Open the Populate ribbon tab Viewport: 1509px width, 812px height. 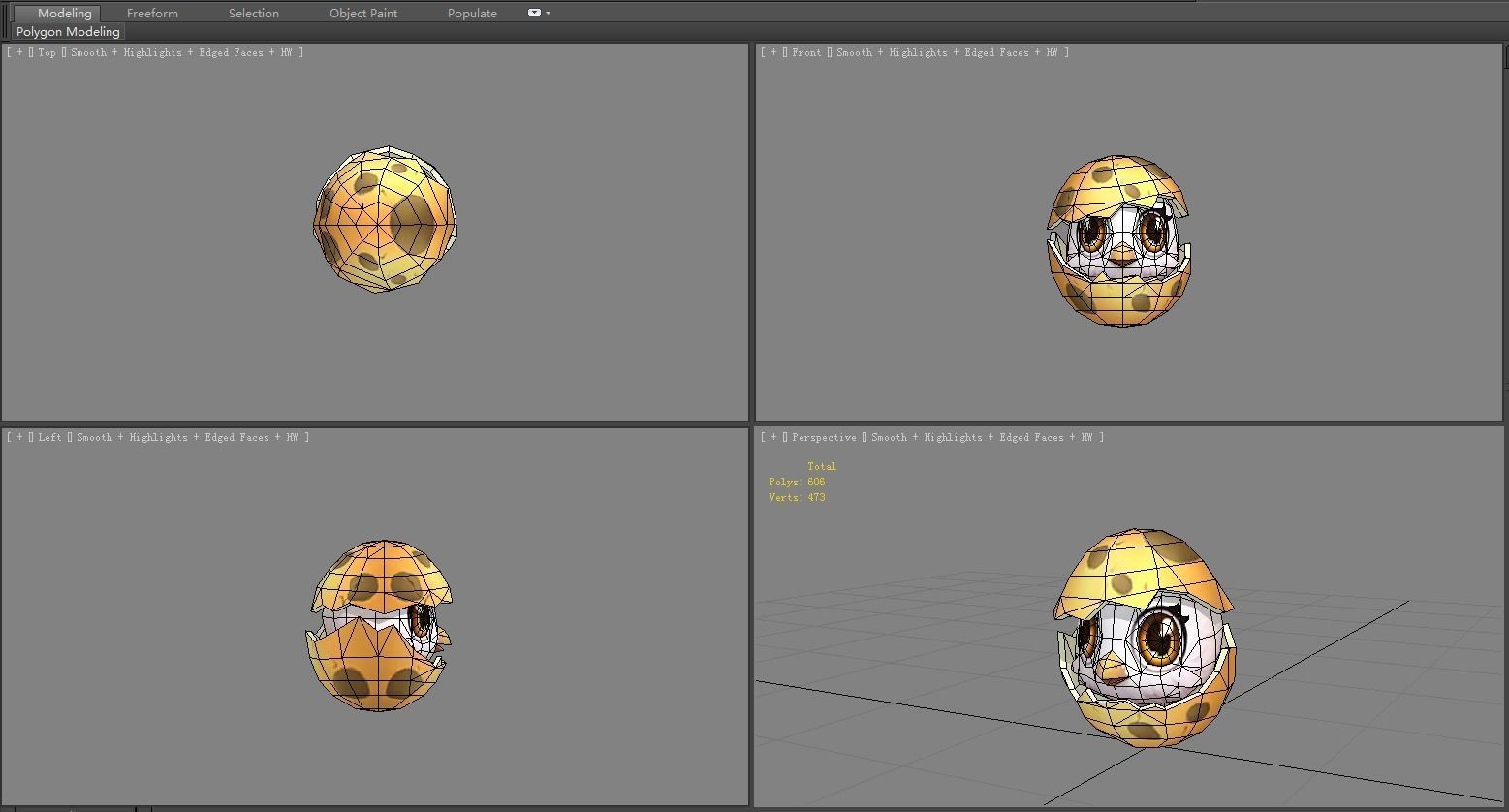(x=472, y=13)
